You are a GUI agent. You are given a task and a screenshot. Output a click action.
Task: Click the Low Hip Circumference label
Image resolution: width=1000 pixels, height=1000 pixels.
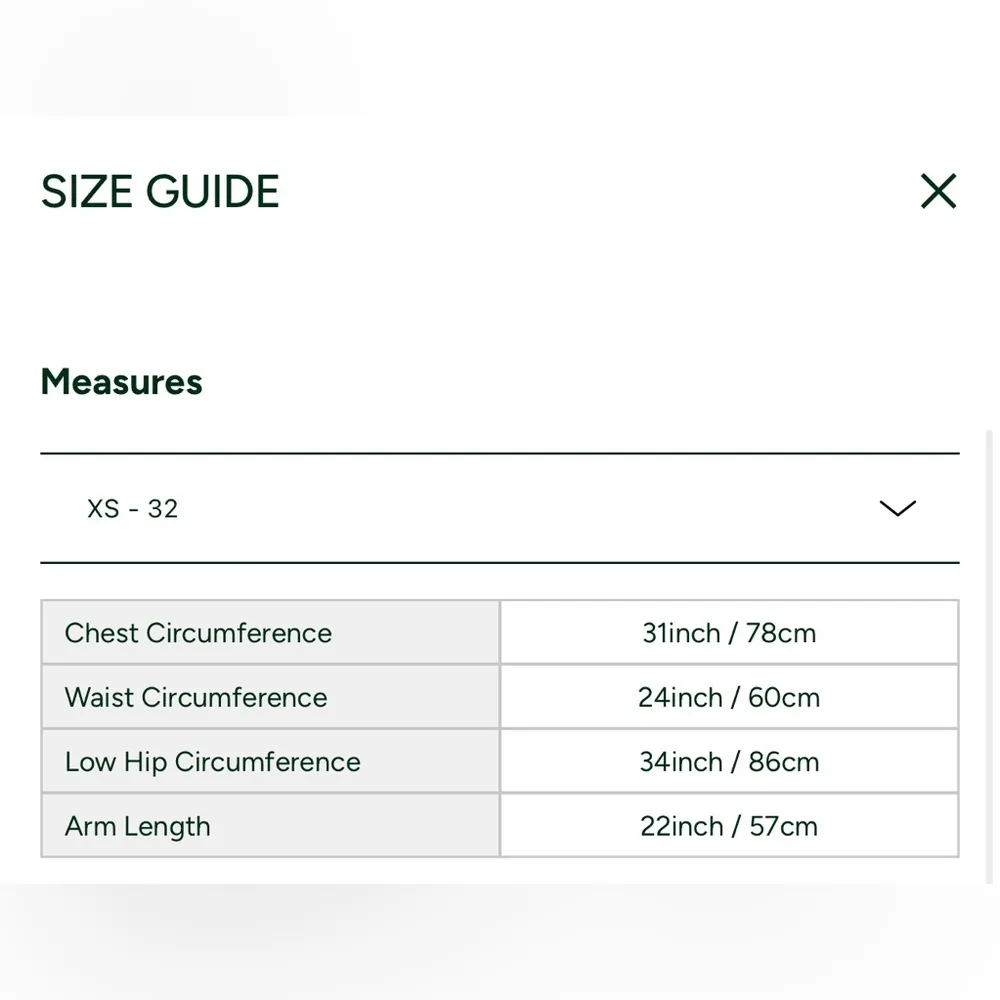point(212,762)
